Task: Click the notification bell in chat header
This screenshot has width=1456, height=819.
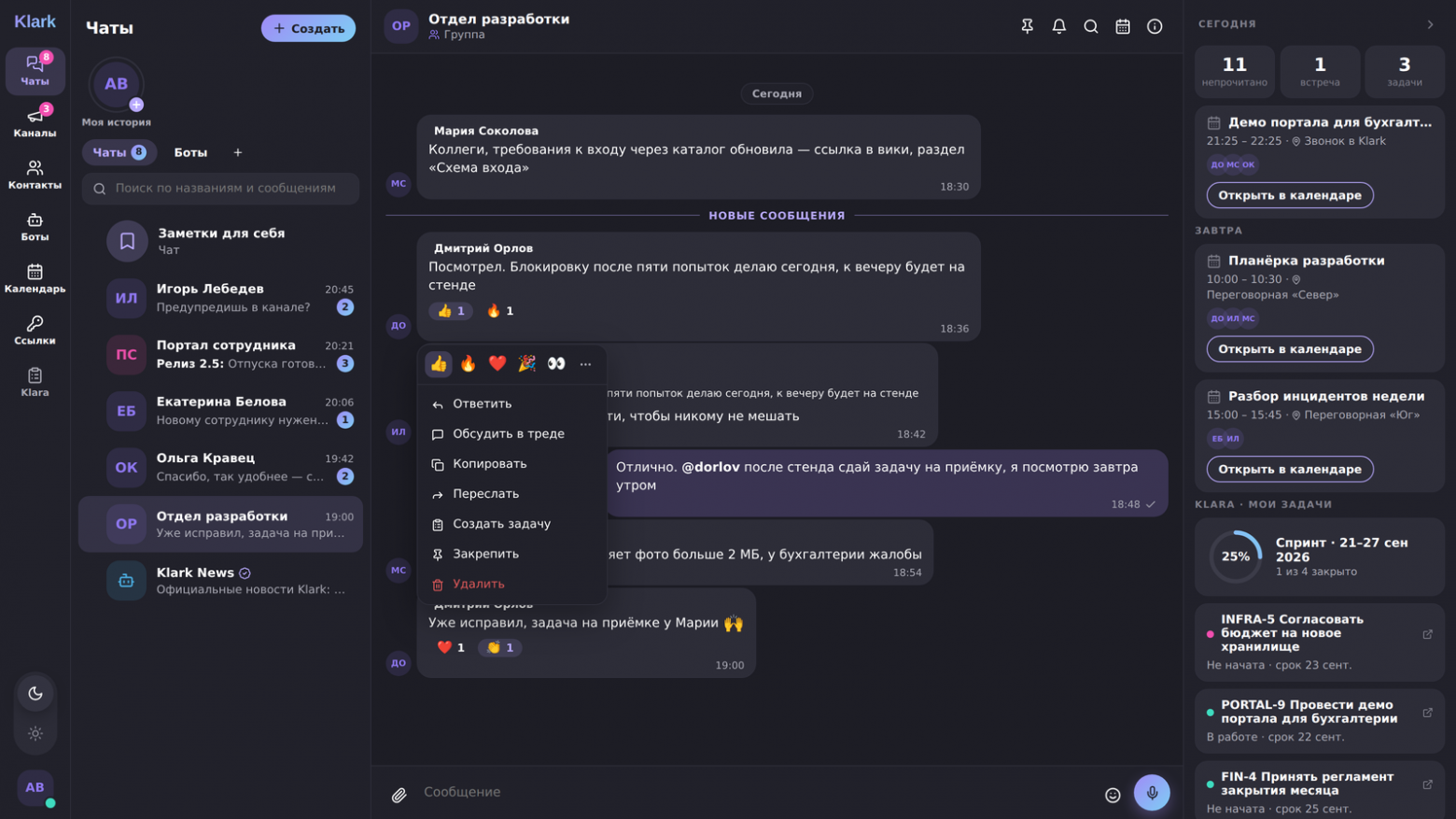Action: pos(1058,26)
